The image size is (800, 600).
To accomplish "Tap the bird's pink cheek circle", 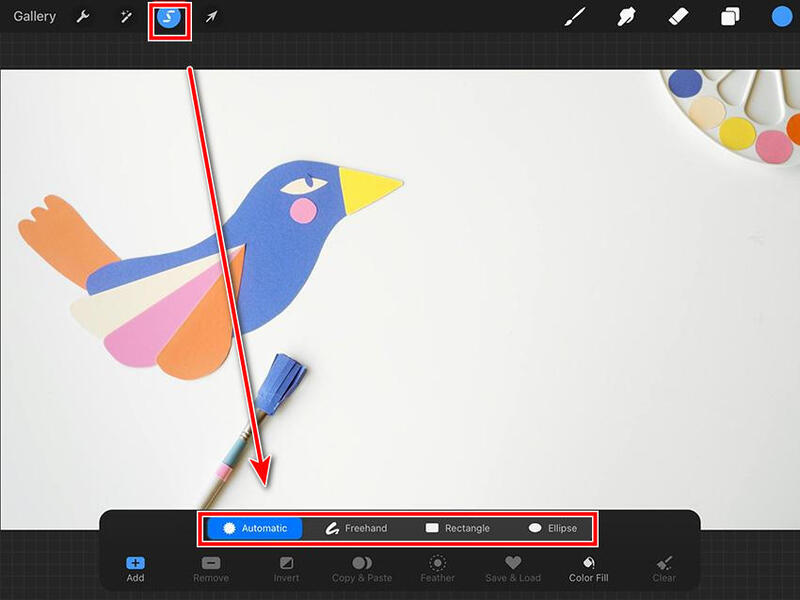I will (x=304, y=211).
